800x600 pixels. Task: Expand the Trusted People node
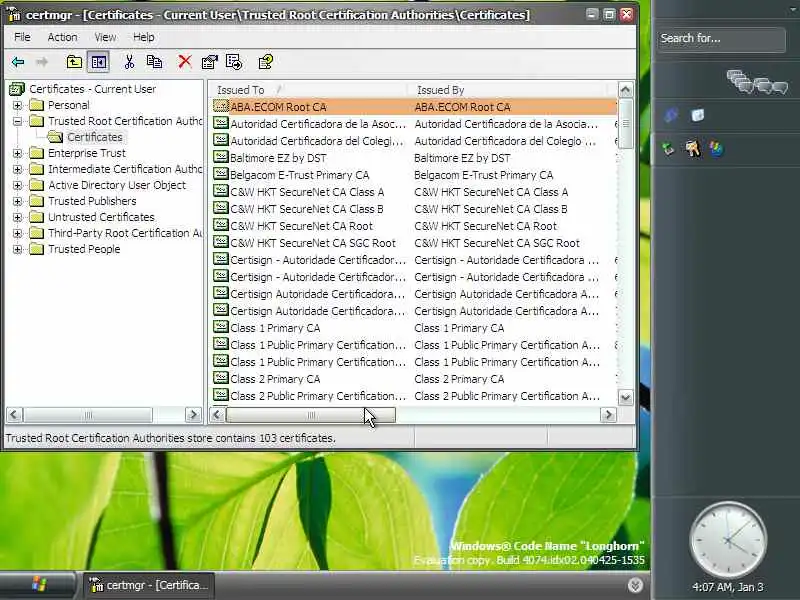(17, 249)
